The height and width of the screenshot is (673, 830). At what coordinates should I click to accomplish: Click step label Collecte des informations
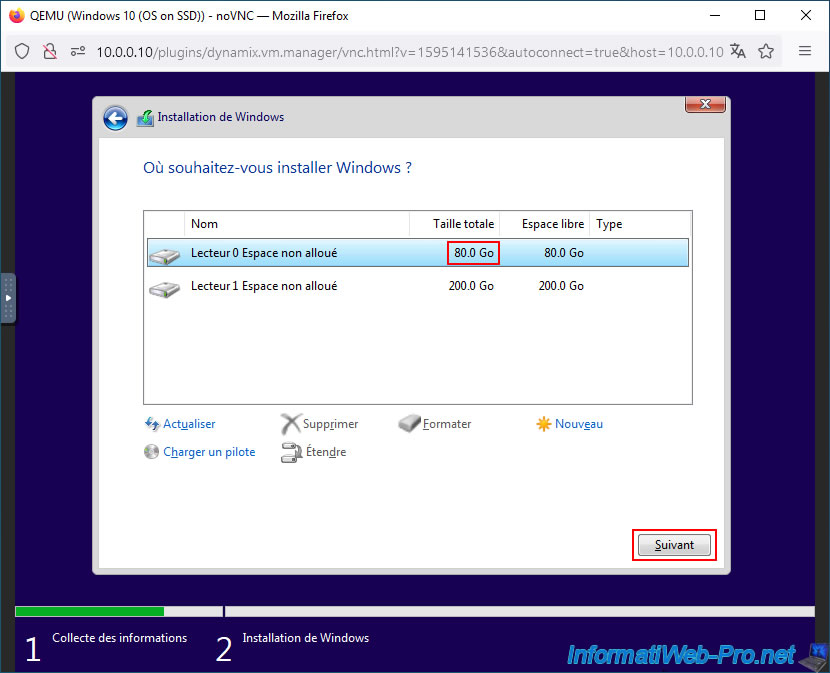coord(120,638)
